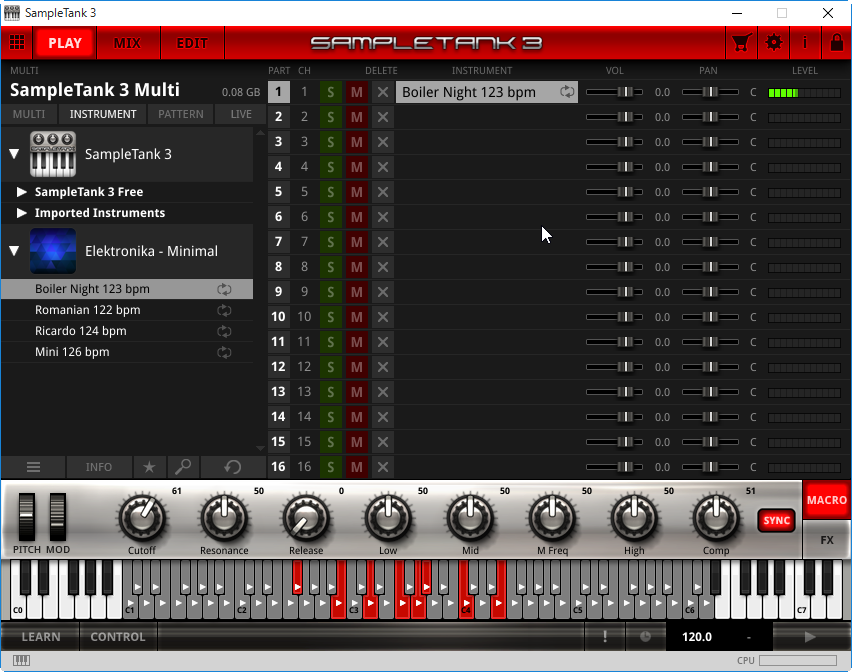Start playback with the transport play arrow
Image resolution: width=852 pixels, height=672 pixels.
pos(810,637)
